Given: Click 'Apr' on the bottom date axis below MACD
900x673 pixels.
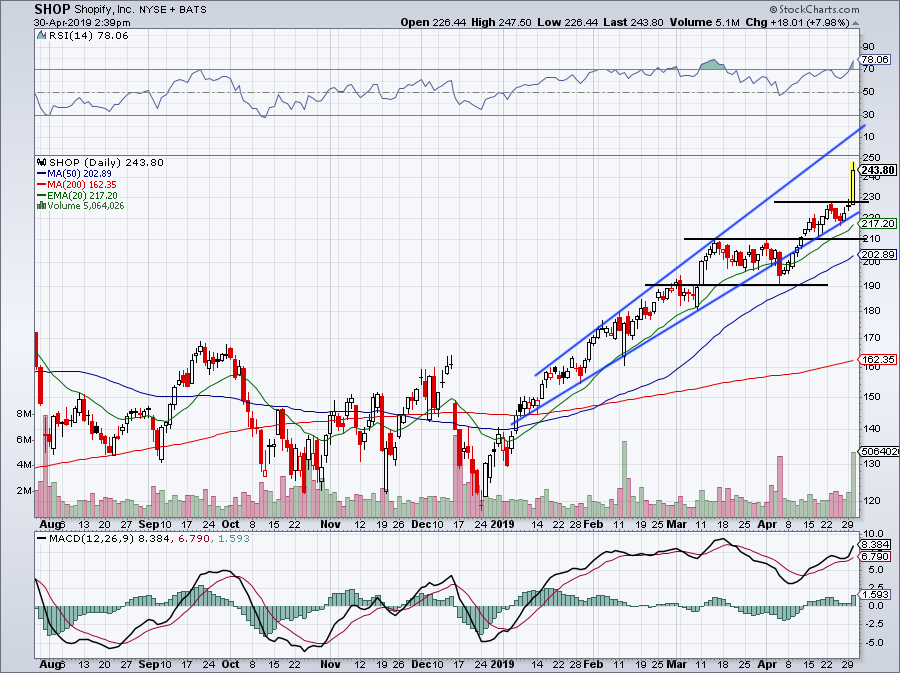Looking at the screenshot, I should coord(767,664).
